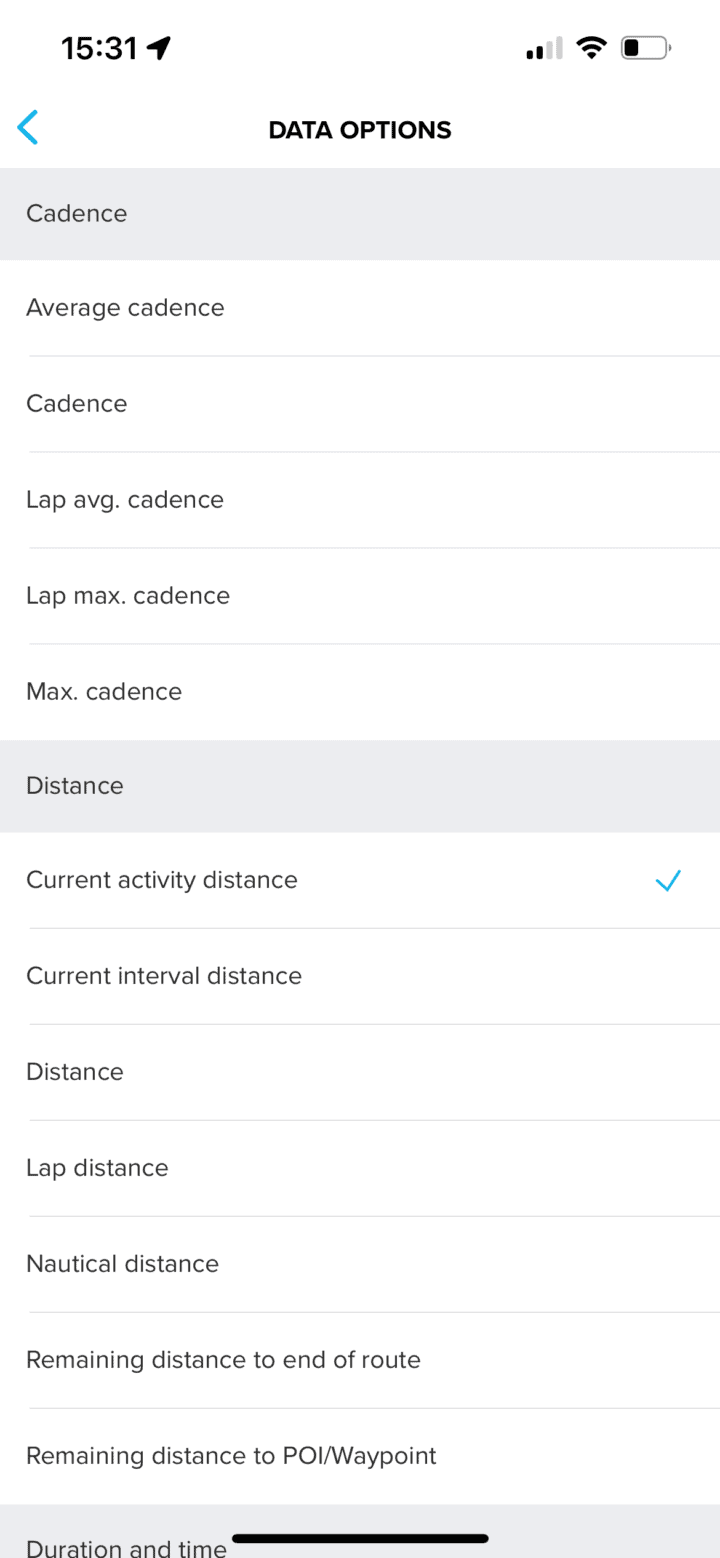
Task: Tap the battery indicator icon
Action: [645, 47]
